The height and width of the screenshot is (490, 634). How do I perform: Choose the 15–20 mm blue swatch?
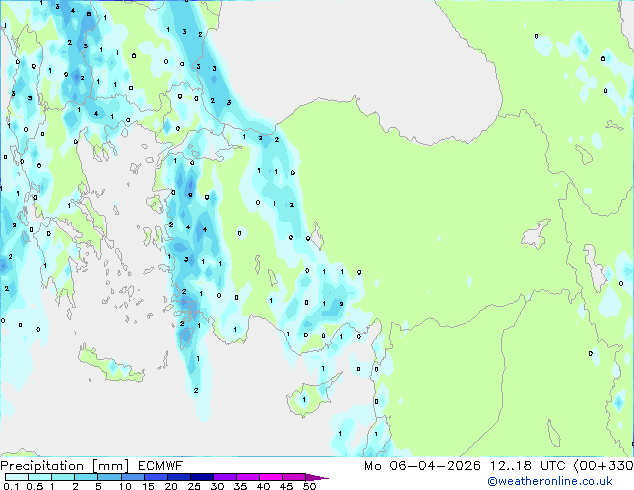coord(155,477)
